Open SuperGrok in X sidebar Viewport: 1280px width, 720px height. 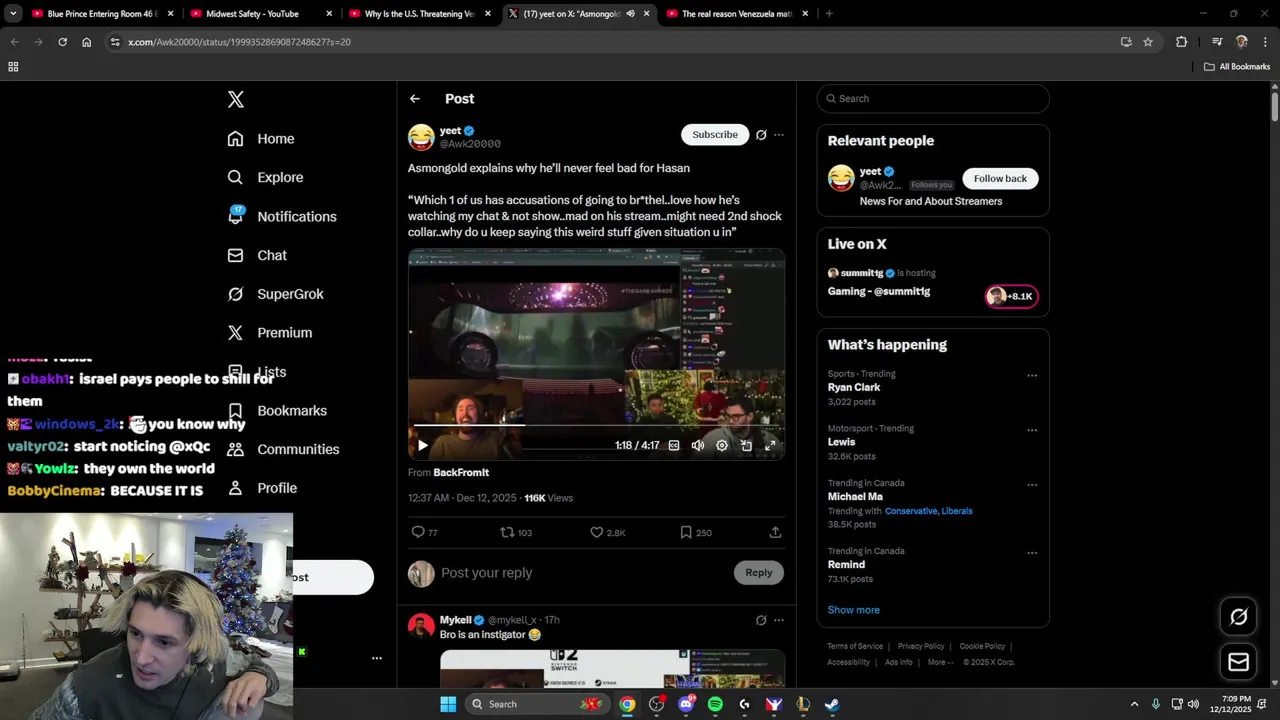[x=275, y=294]
